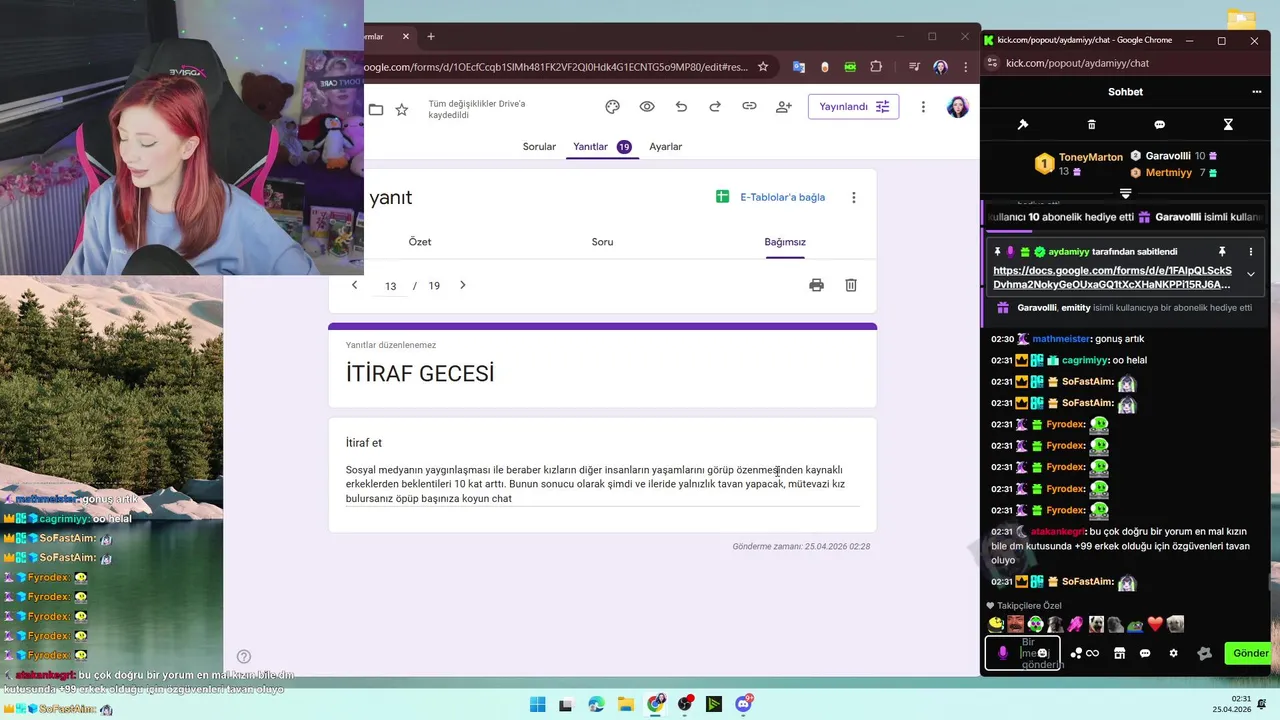Screen dimensions: 1280x720
Task: Move form to folder icon
Action: [x=376, y=110]
